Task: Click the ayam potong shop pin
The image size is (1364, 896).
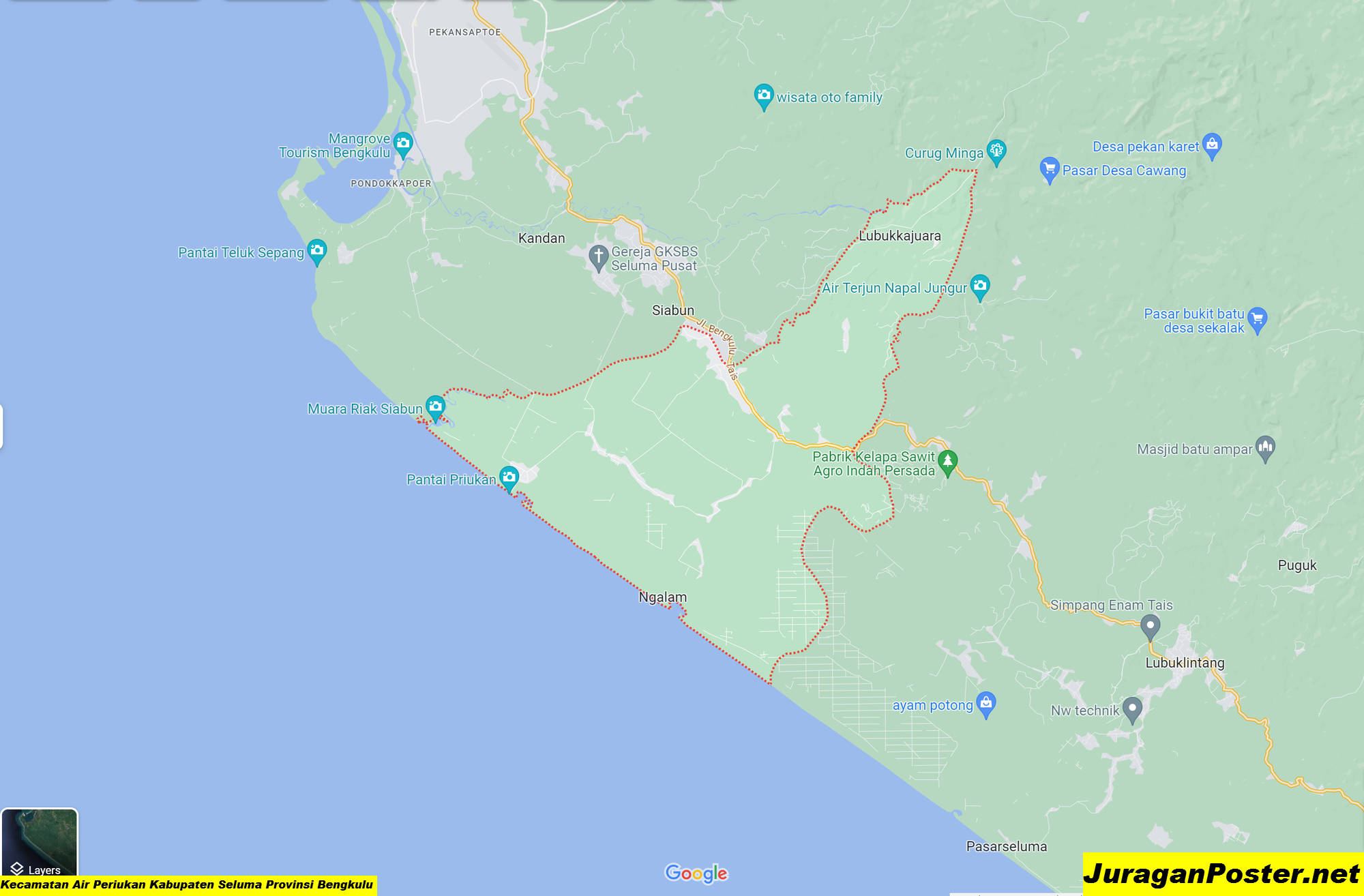Action: 986,704
